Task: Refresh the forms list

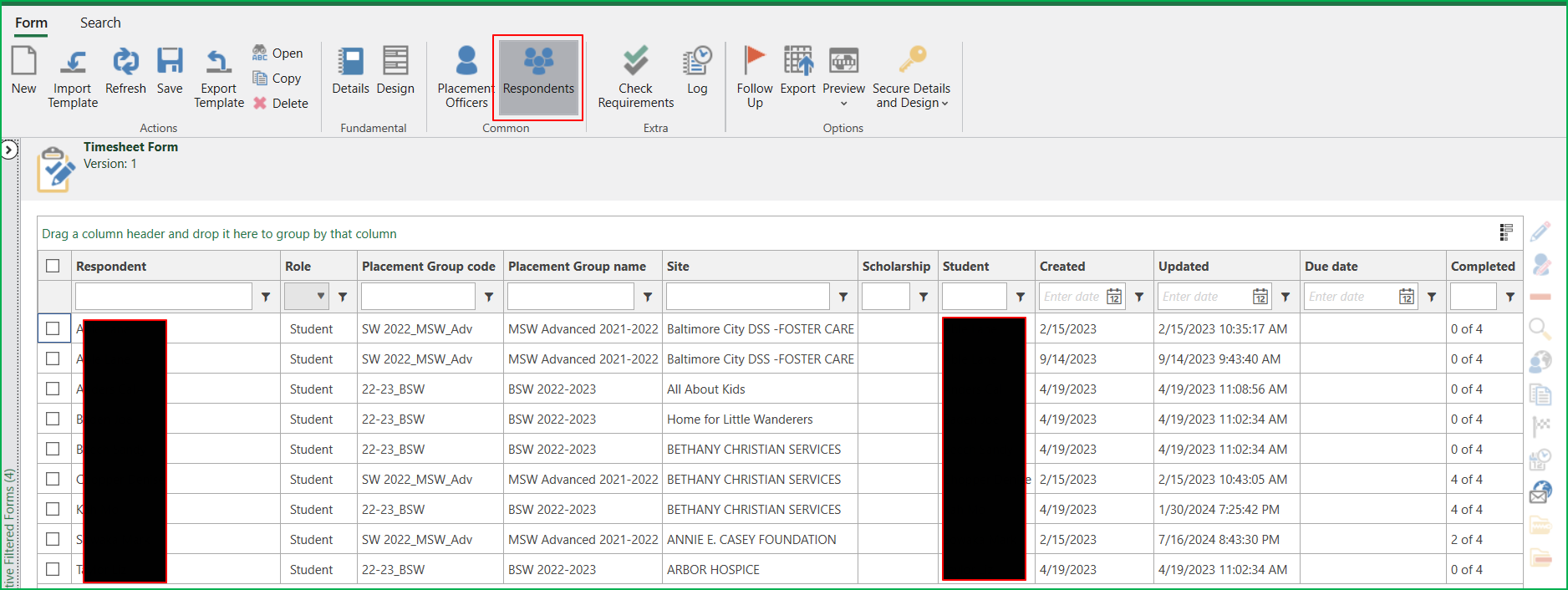Action: [125, 71]
